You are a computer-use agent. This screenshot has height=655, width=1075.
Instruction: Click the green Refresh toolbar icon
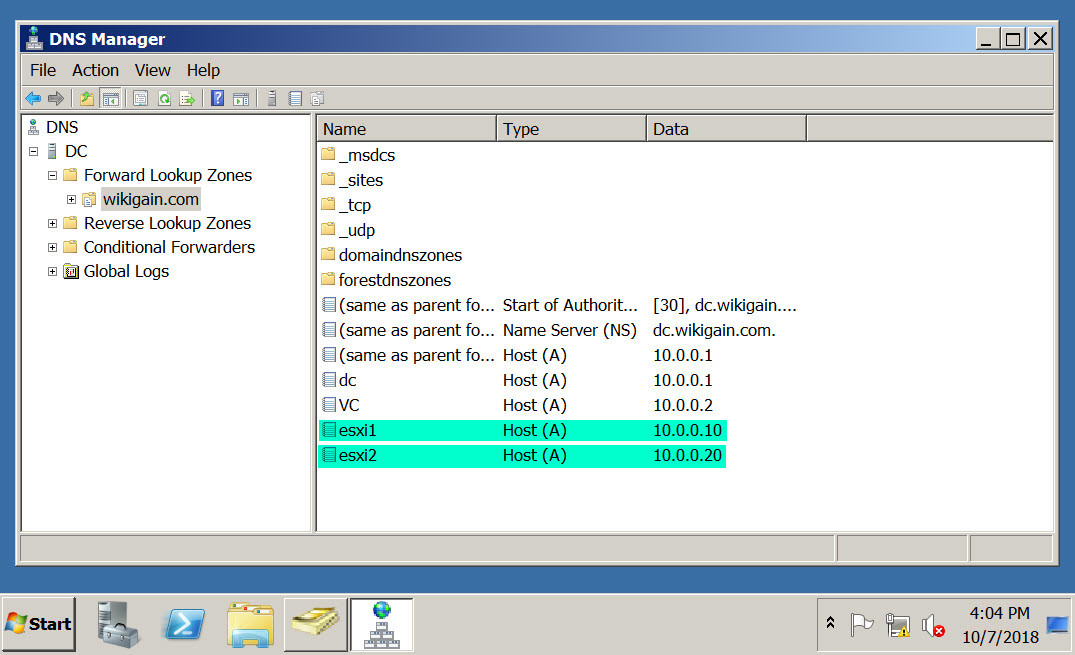[165, 99]
